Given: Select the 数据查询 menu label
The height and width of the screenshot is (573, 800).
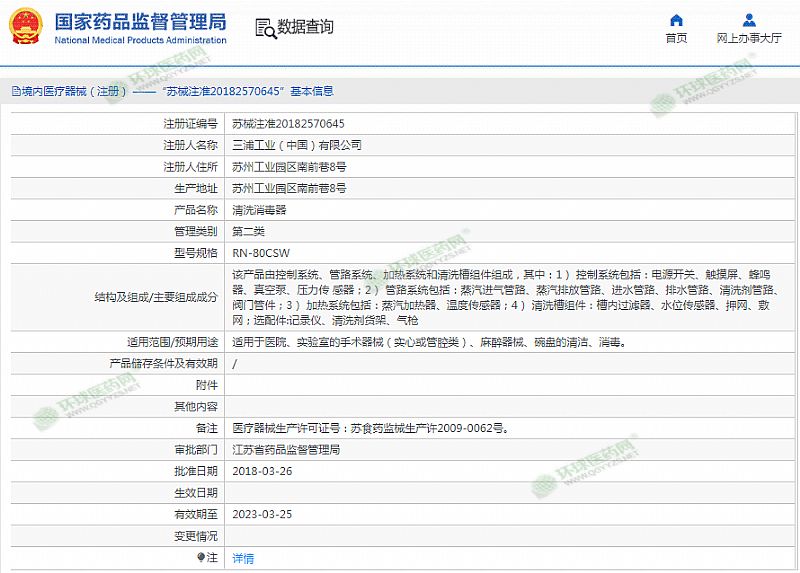Looking at the screenshot, I should [306, 27].
